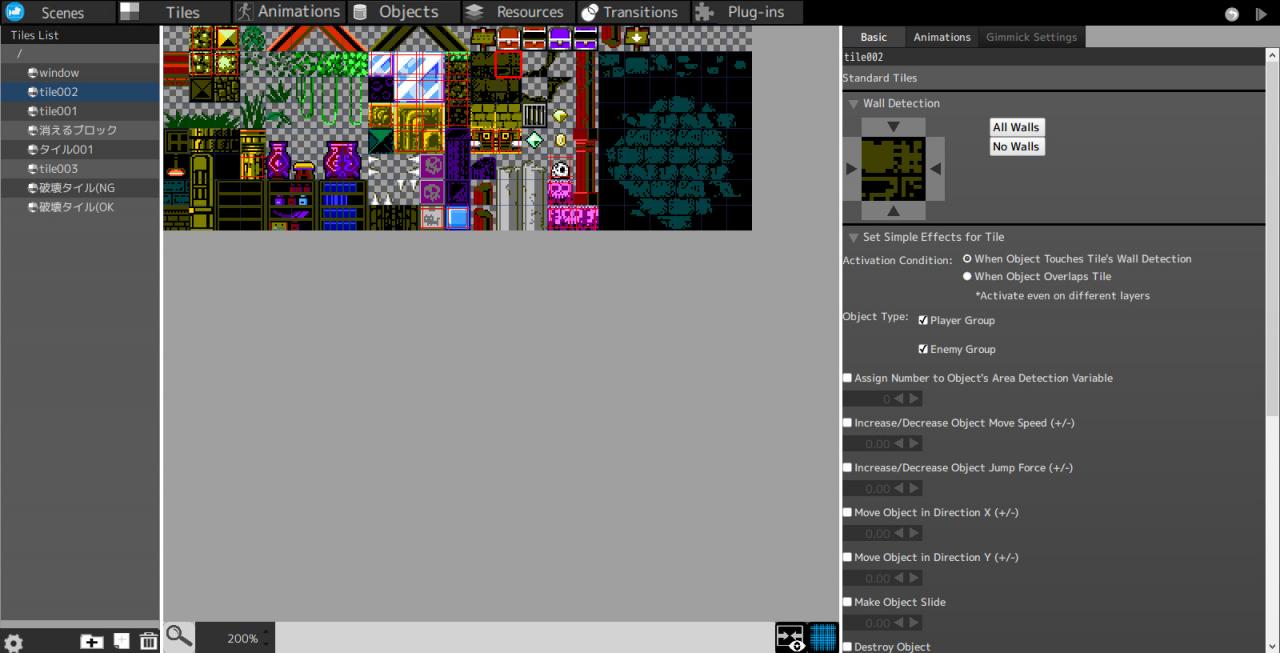Viewport: 1280px width, 653px height.
Task: Open the Scenes tab
Action: [x=58, y=12]
